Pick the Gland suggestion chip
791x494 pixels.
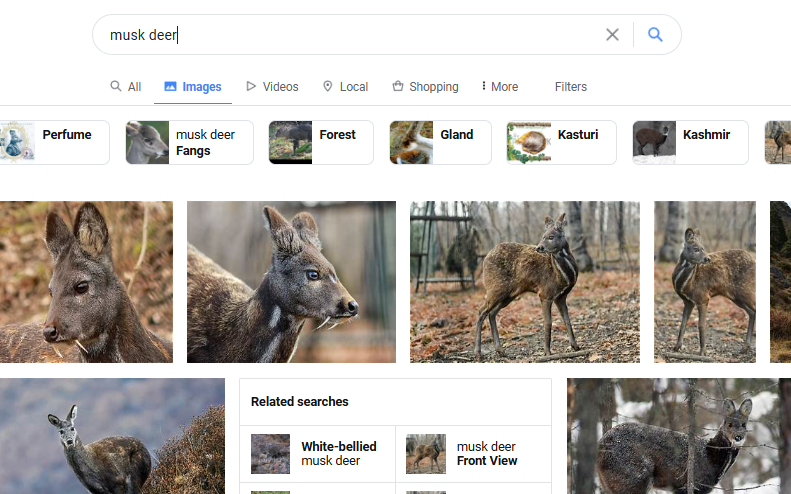[440, 142]
